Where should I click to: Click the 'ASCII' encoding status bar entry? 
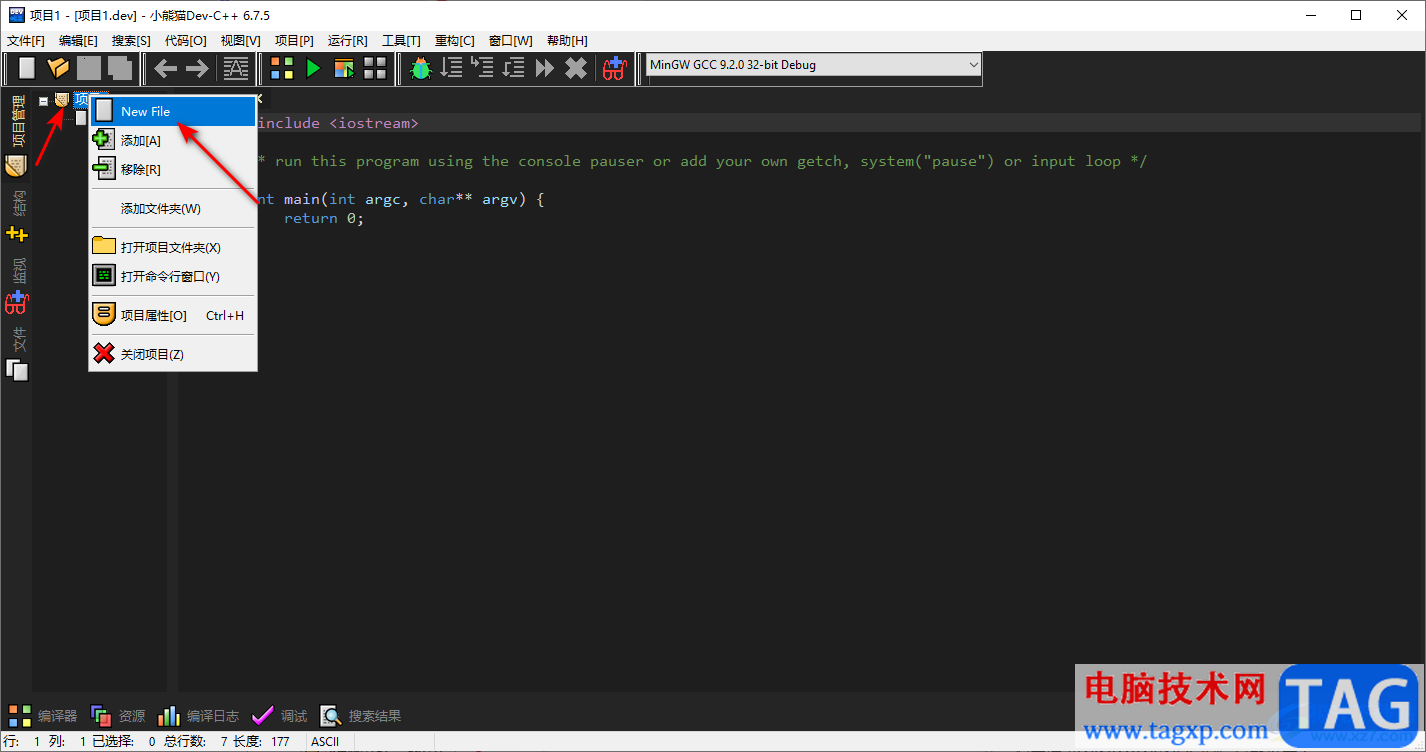[325, 742]
